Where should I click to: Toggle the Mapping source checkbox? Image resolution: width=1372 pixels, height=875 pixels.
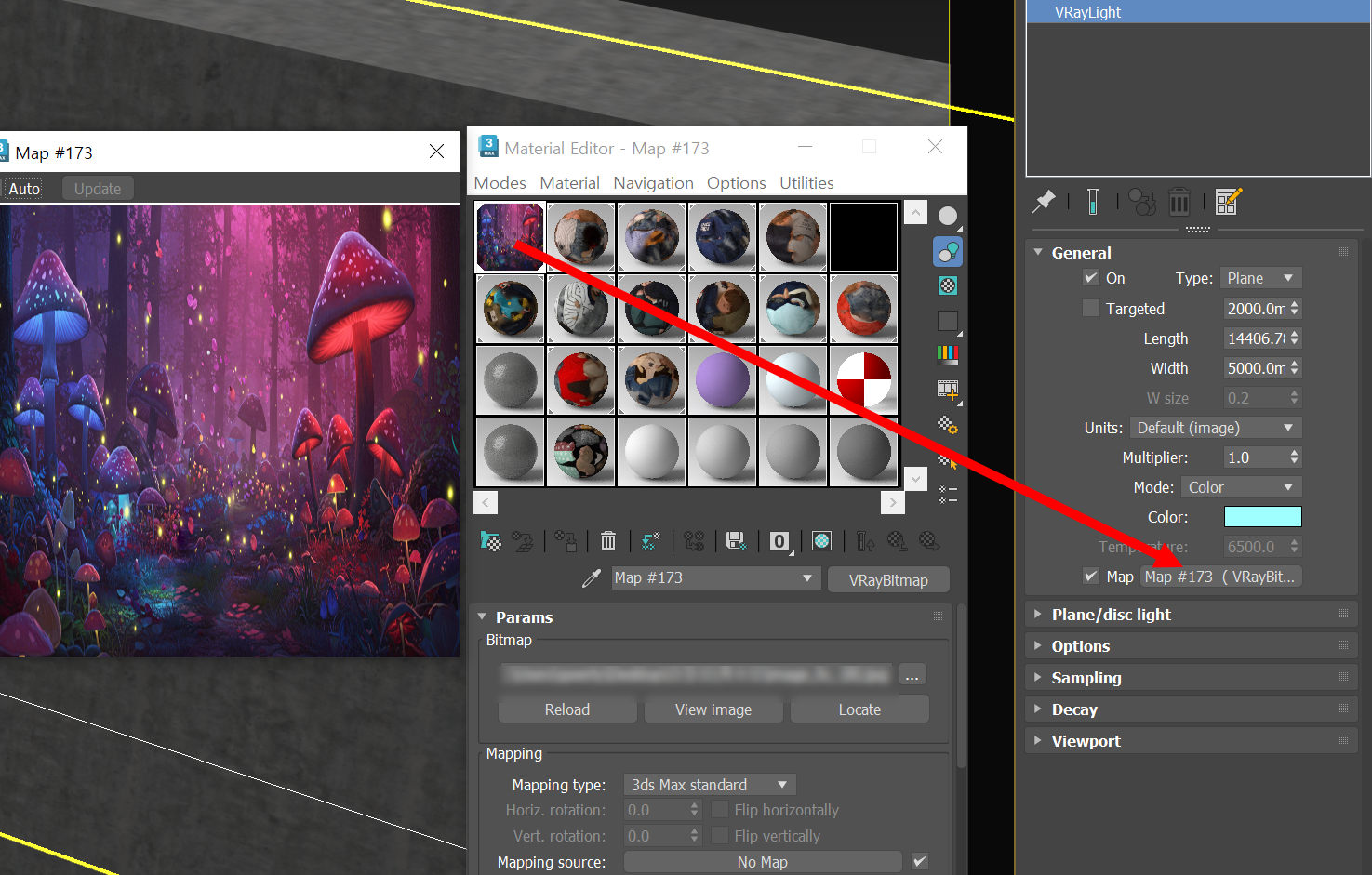[919, 862]
